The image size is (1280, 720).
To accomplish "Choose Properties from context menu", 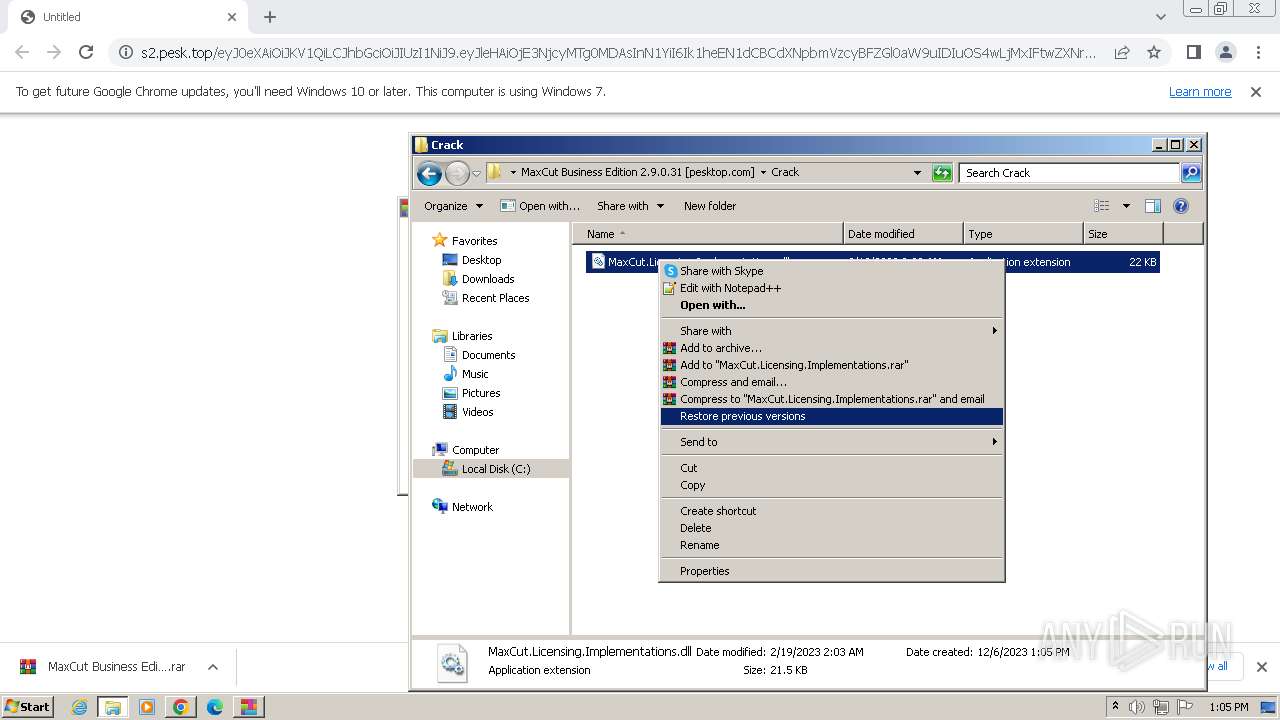I will pyautogui.click(x=832, y=571).
